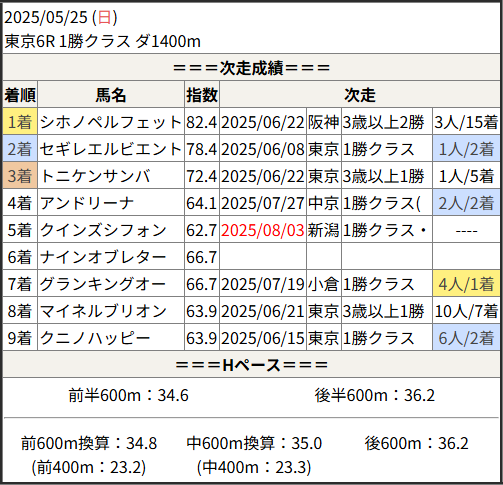Click horse name シホノペルフェット
The width and height of the screenshot is (503, 485).
[111, 122]
